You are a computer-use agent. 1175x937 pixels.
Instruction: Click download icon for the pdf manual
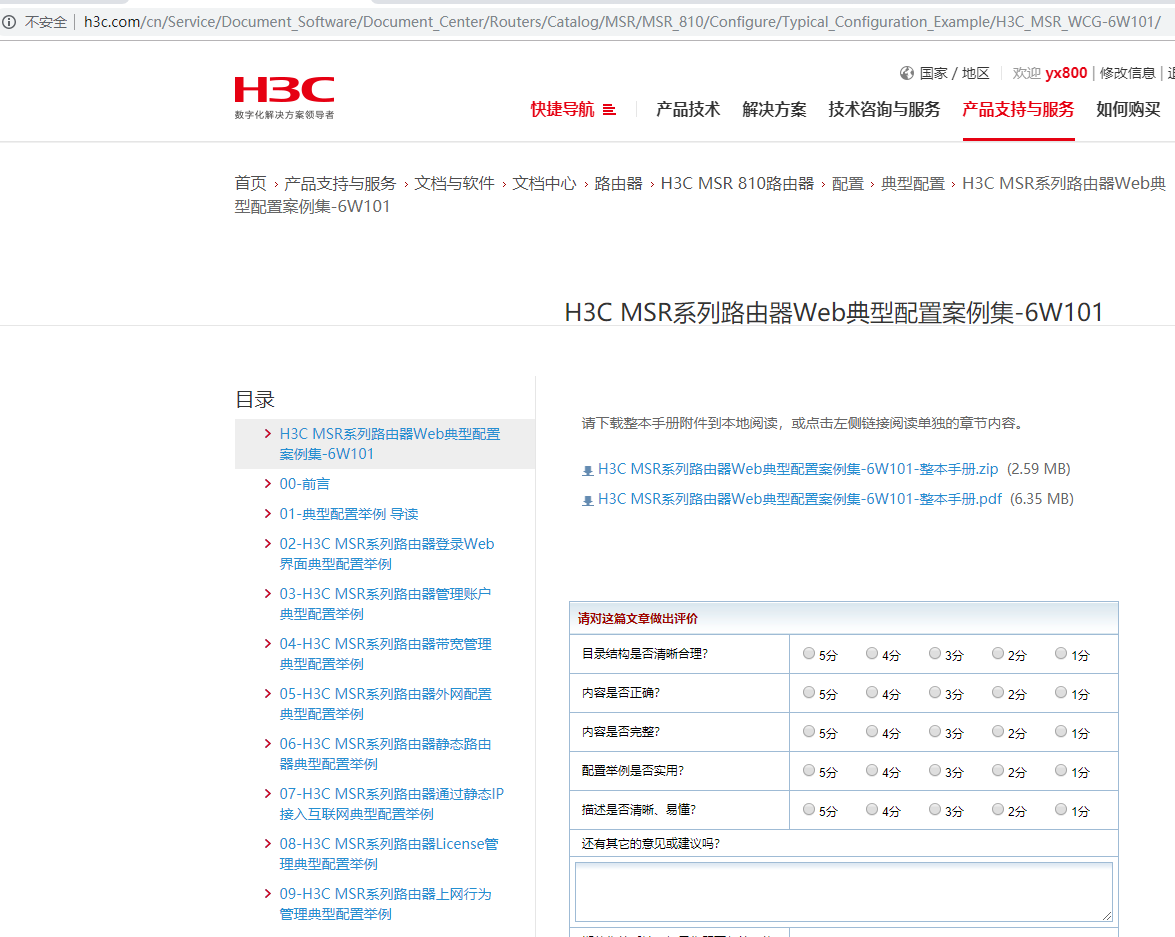[x=588, y=501]
